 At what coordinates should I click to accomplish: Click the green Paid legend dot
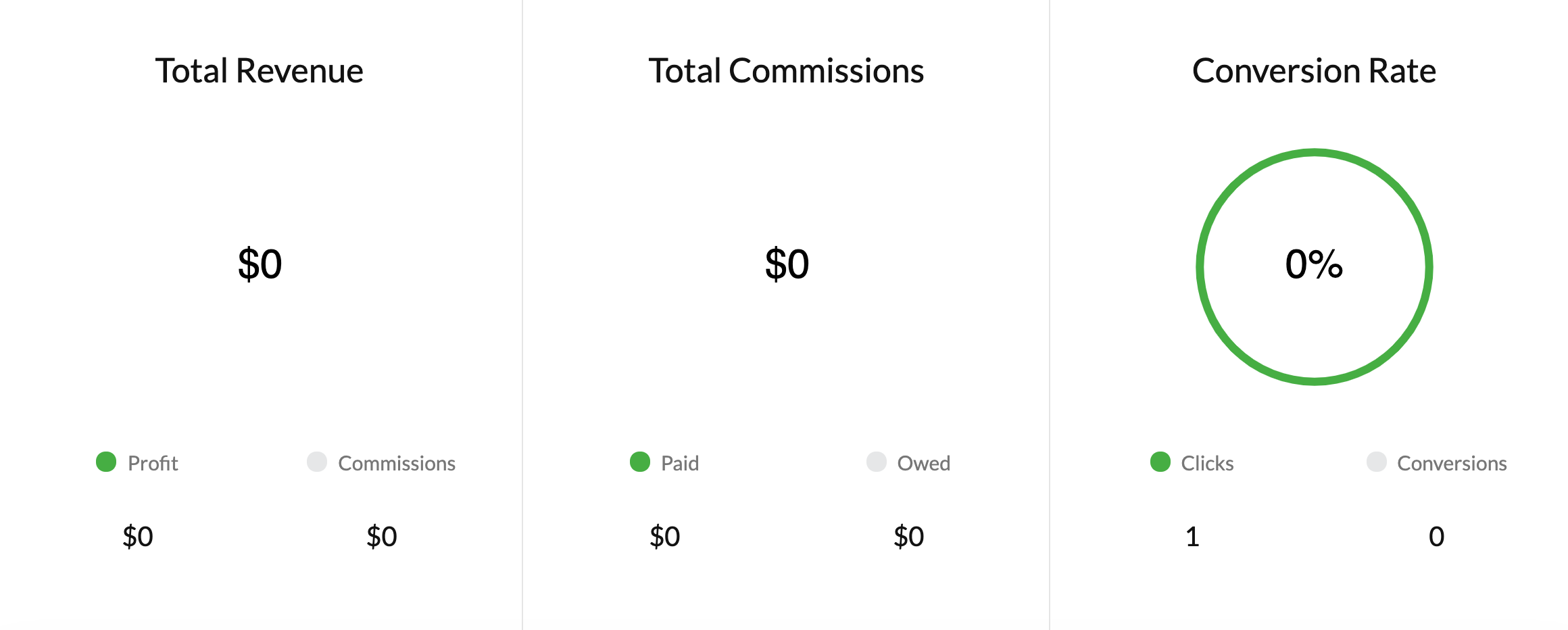coord(640,462)
